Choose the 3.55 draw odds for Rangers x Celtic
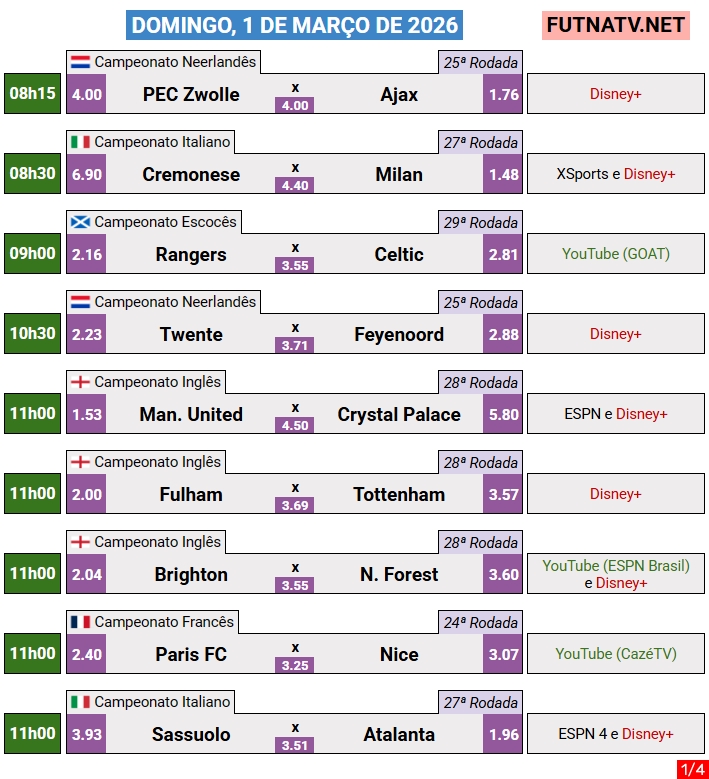The height and width of the screenshot is (779, 709). [x=295, y=265]
